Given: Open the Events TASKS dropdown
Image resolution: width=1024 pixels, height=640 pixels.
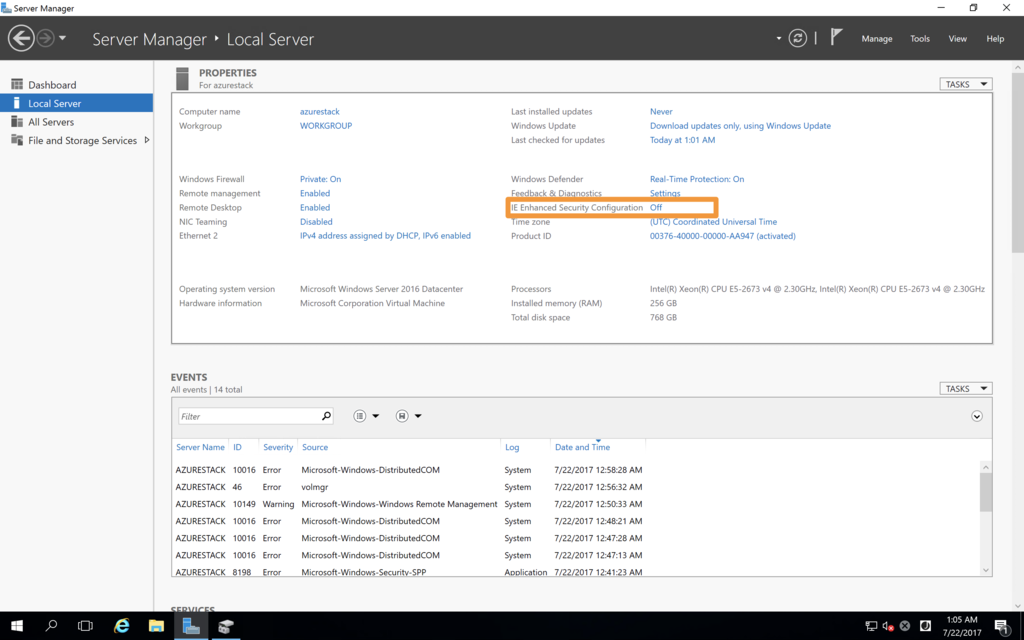Looking at the screenshot, I should point(965,388).
